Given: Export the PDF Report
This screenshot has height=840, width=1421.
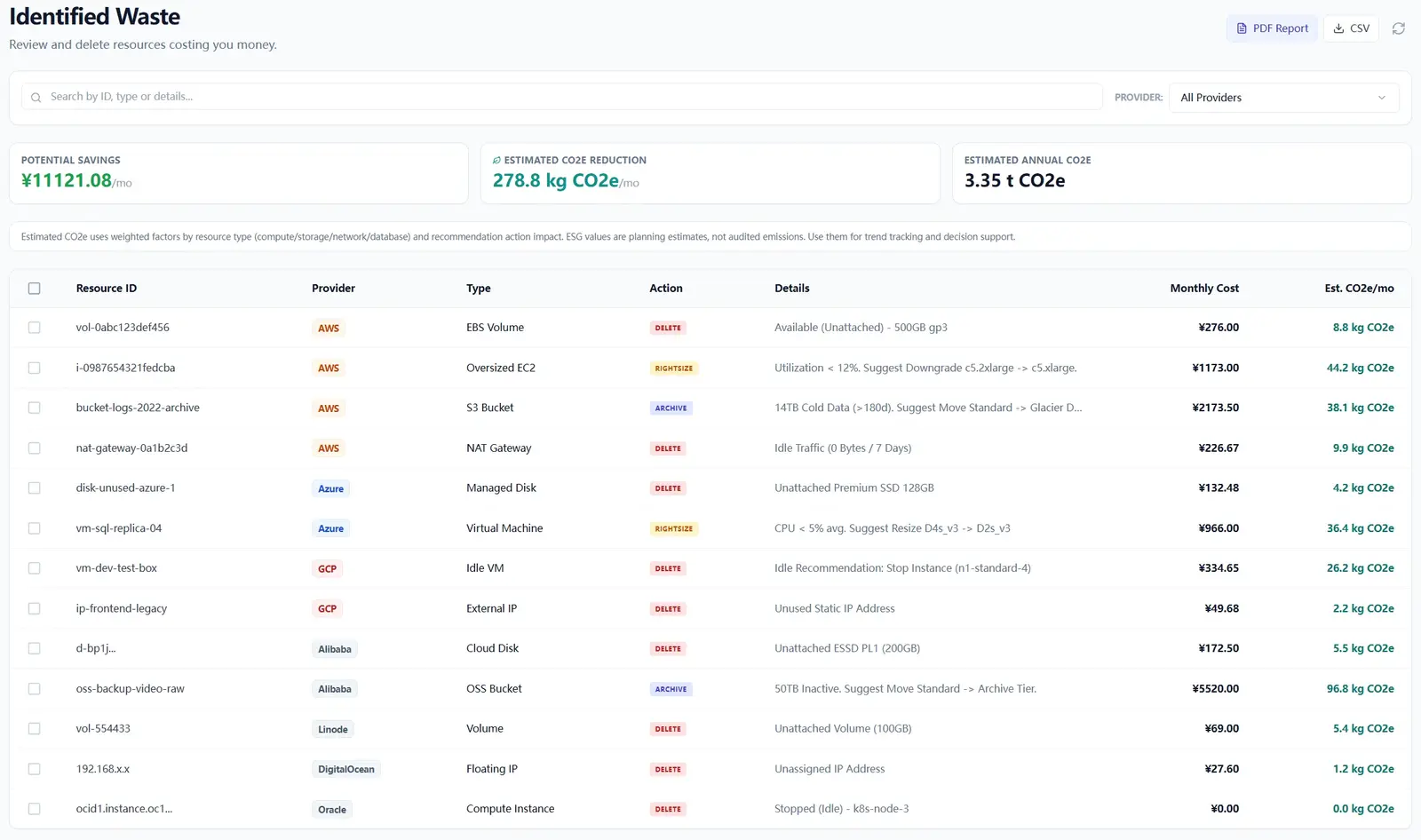Looking at the screenshot, I should point(1272,28).
